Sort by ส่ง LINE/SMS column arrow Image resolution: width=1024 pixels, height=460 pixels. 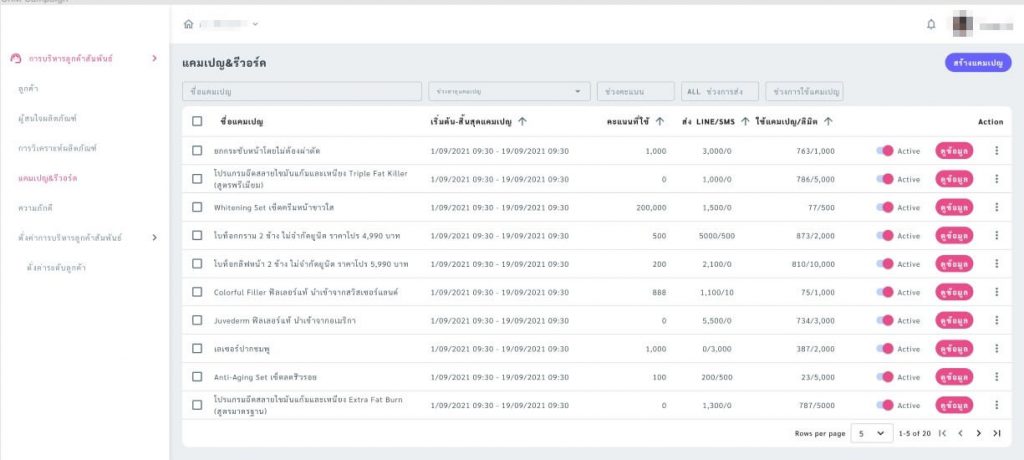[x=745, y=122]
